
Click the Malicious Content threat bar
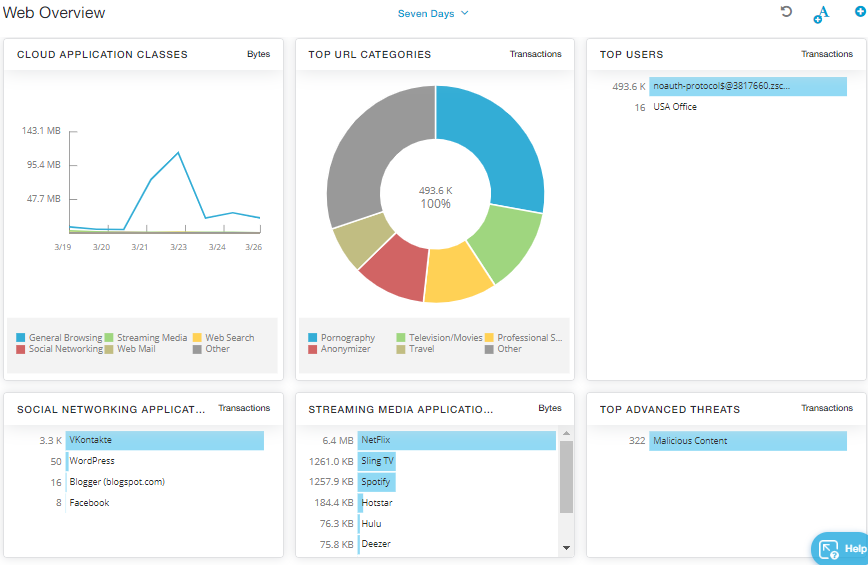tap(747, 441)
